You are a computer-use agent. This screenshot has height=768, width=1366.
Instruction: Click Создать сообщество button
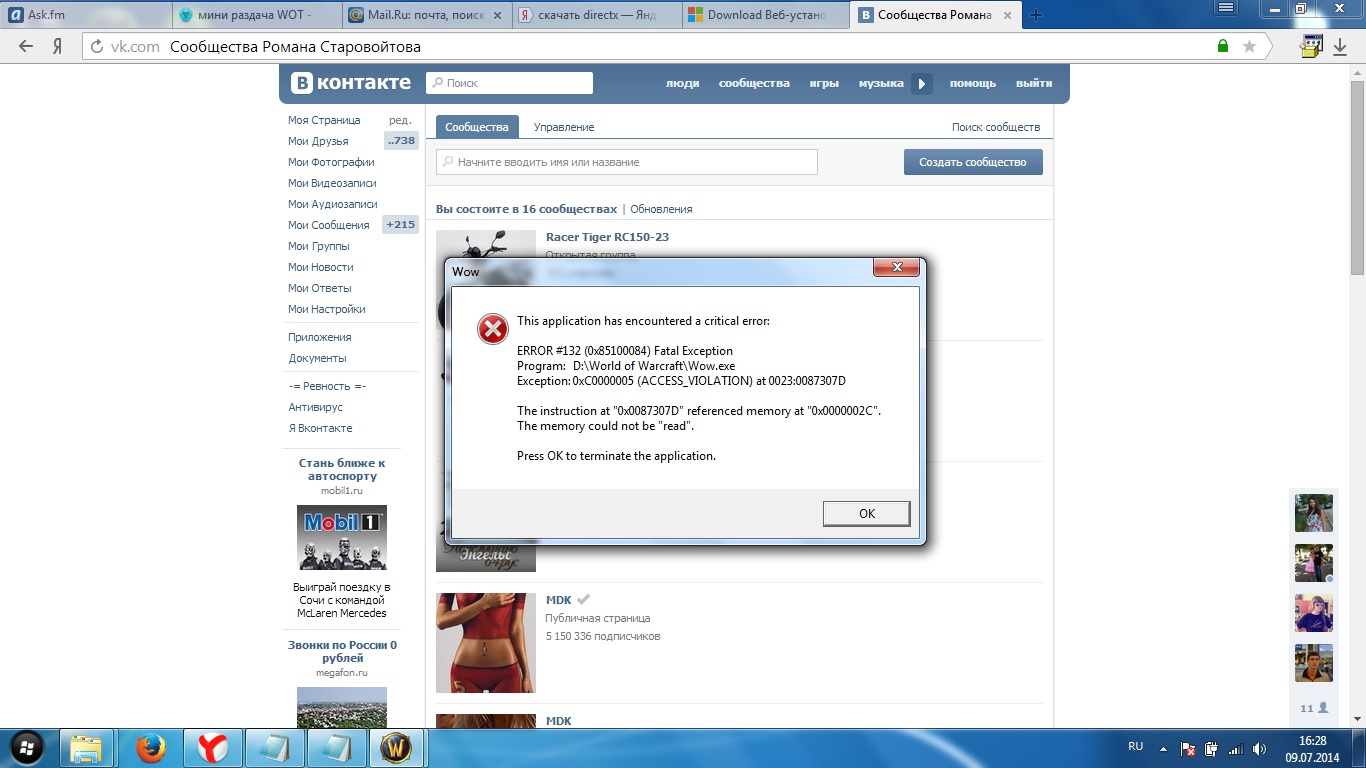pos(973,162)
